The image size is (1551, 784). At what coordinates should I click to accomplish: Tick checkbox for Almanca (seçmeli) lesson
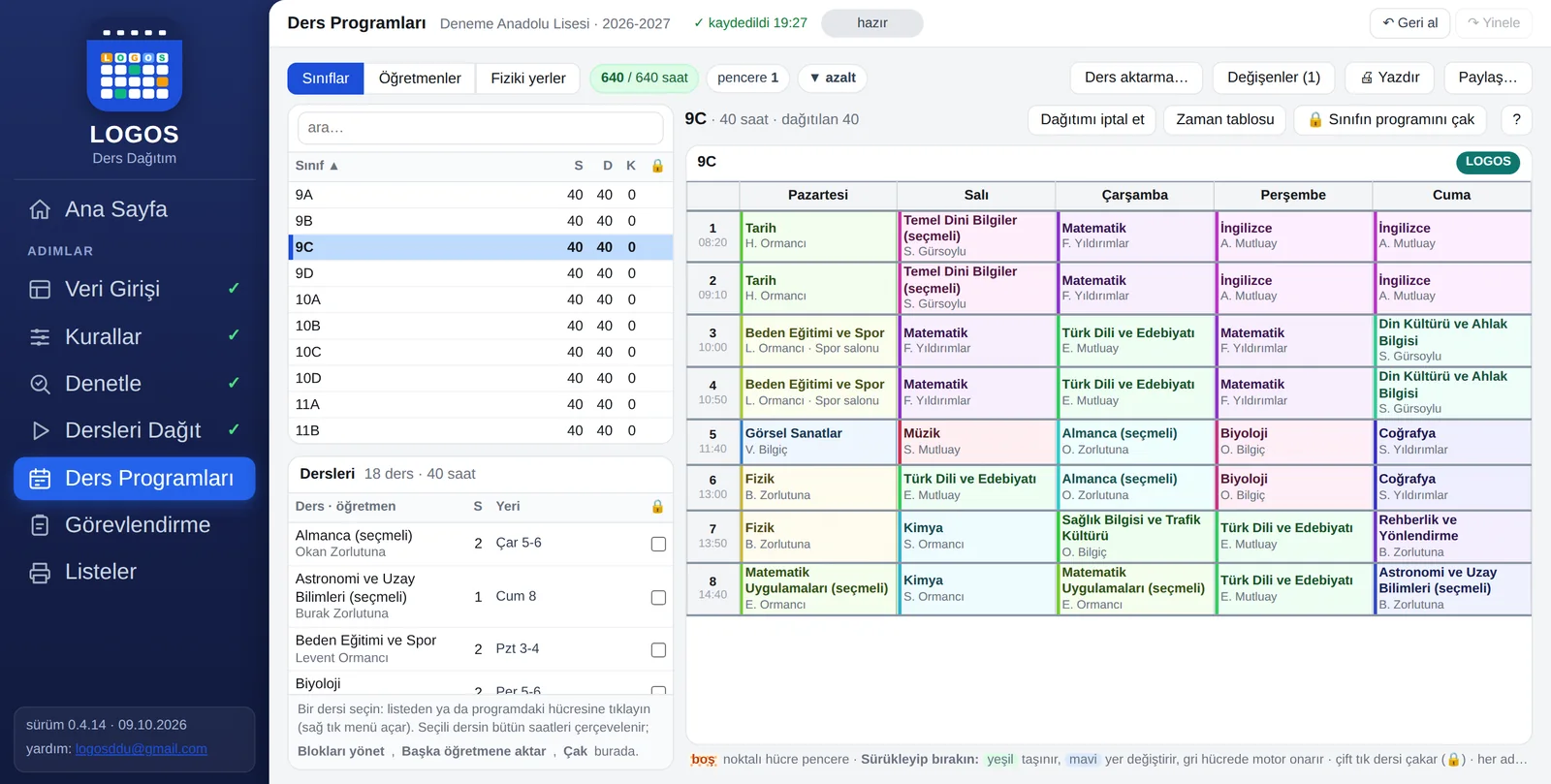coord(658,545)
